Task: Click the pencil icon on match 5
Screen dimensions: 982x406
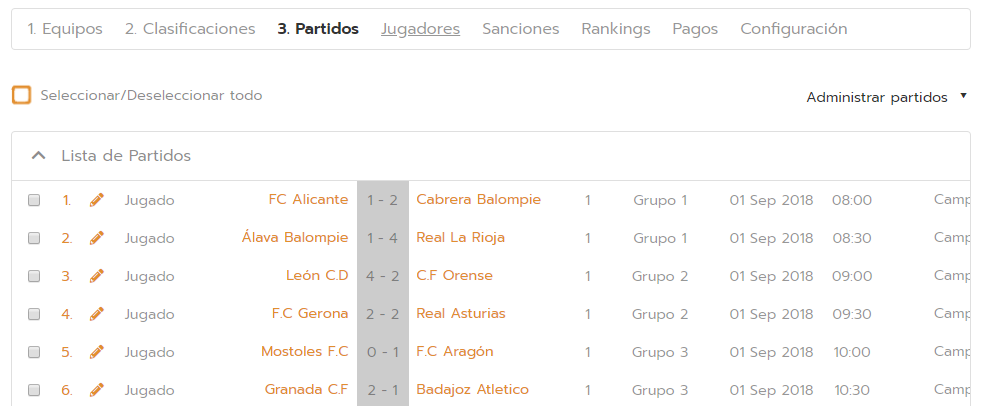Action: 96,352
